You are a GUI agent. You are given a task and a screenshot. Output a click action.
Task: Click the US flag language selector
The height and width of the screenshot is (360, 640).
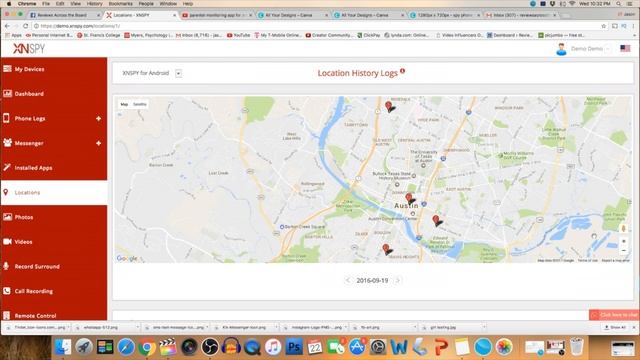coord(625,49)
